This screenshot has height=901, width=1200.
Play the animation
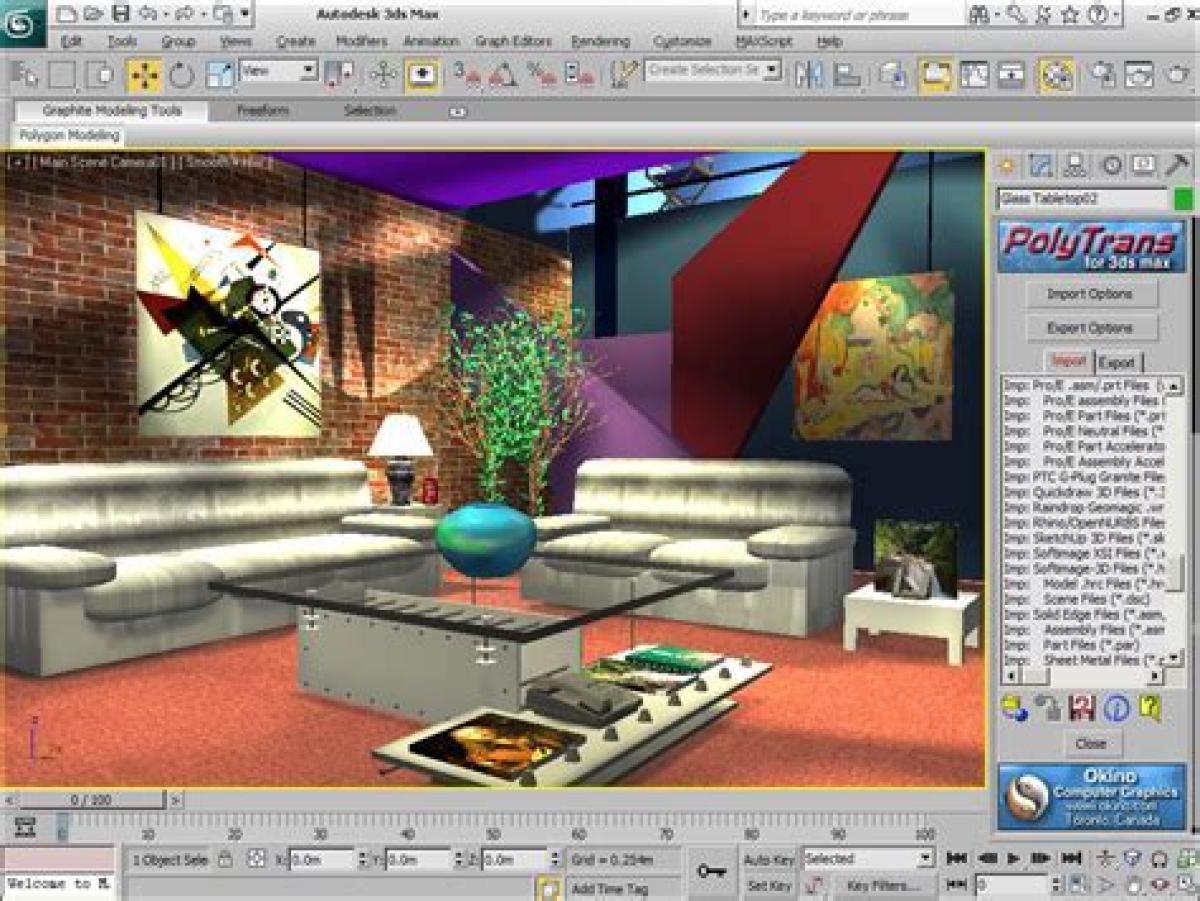pos(1014,859)
